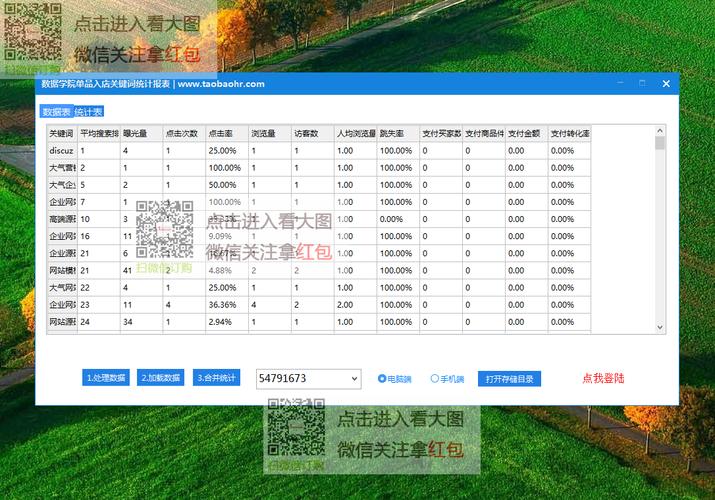Sort by the 支付转化率 column header

coord(570,134)
